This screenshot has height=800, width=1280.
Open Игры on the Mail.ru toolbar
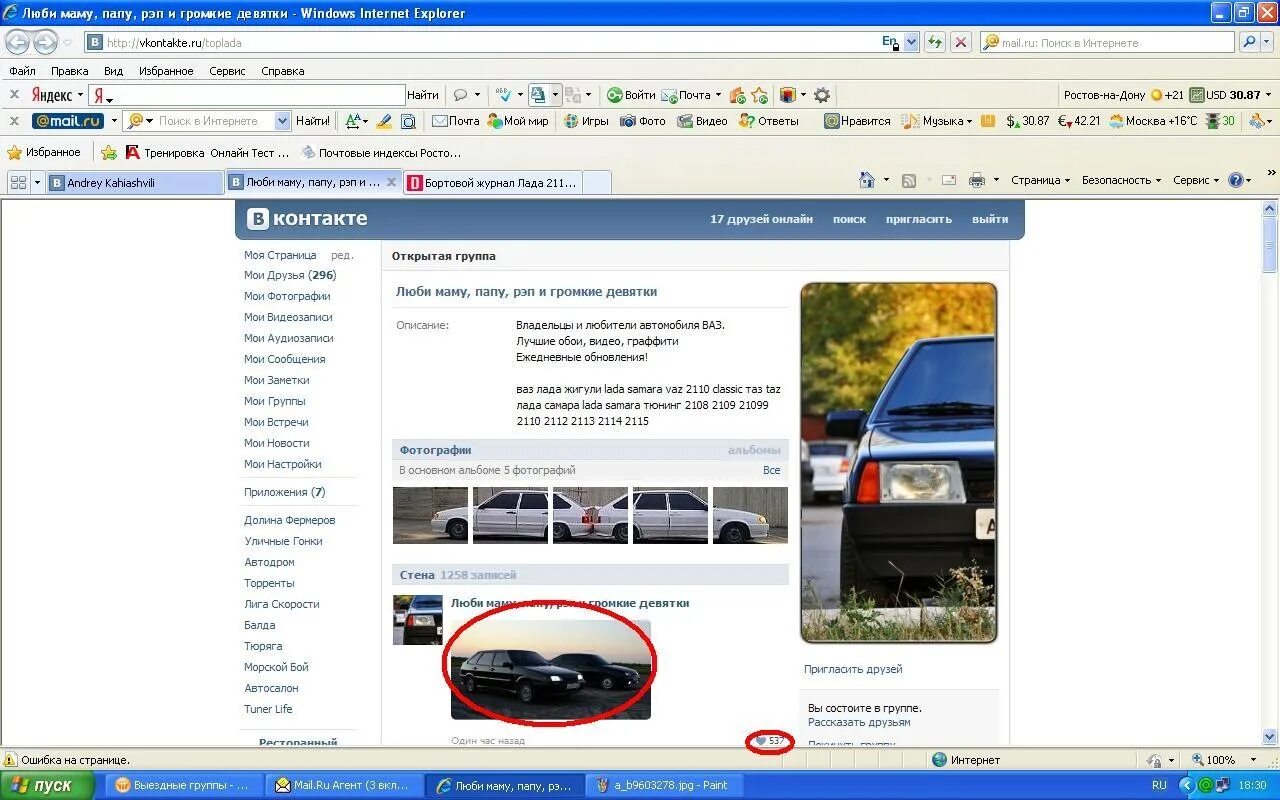coord(586,121)
